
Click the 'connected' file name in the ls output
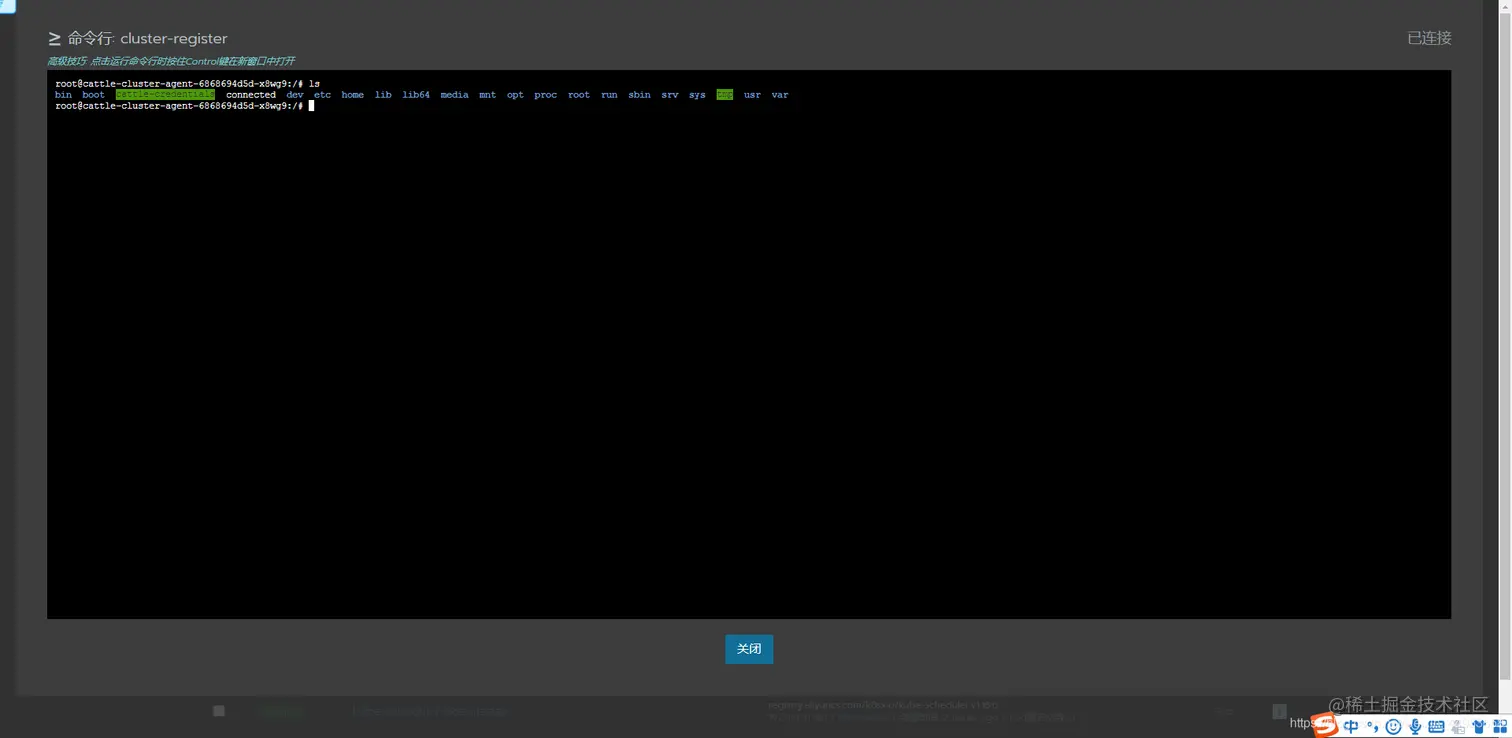pos(251,95)
